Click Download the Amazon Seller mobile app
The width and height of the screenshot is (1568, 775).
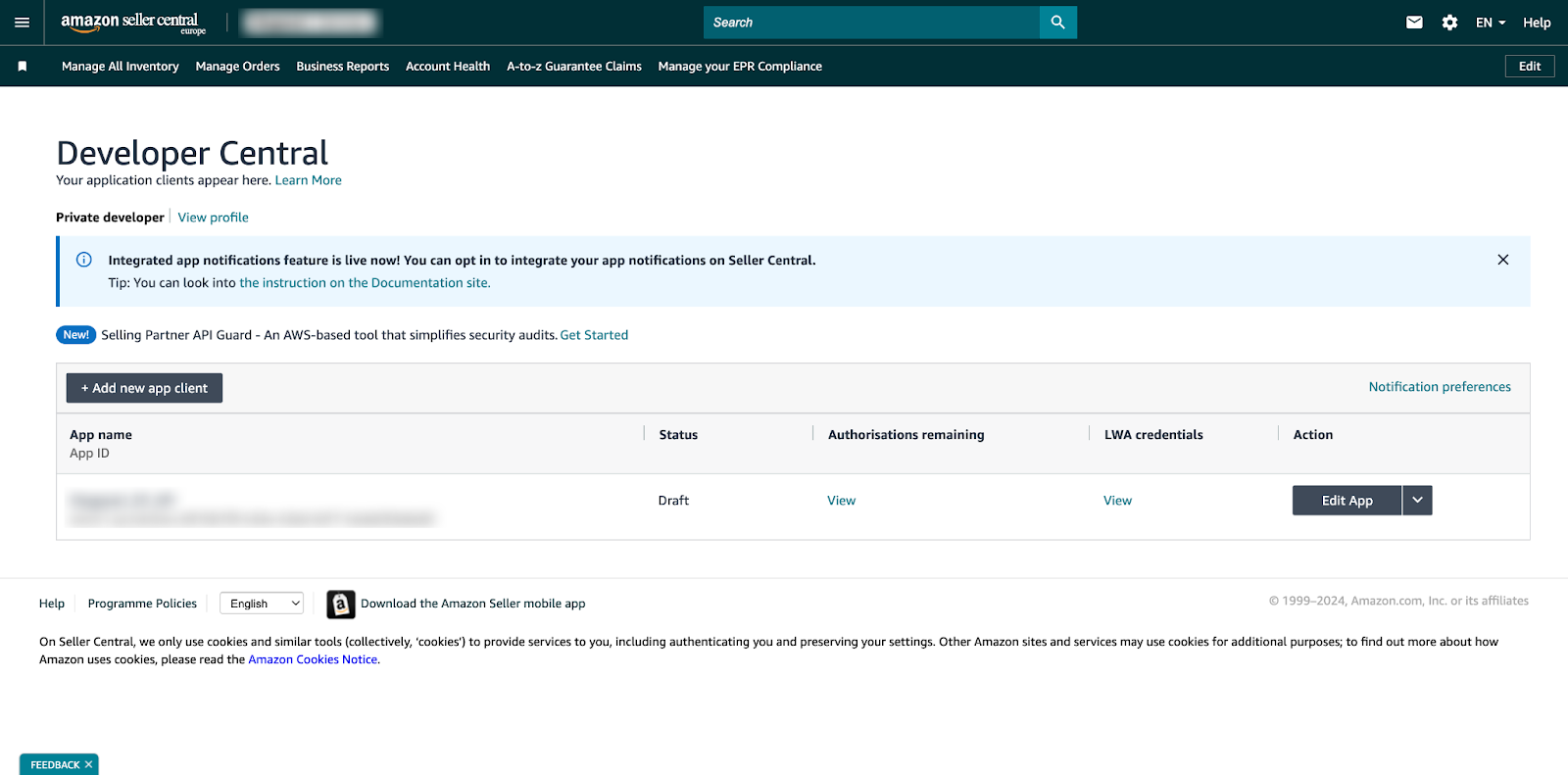click(473, 604)
